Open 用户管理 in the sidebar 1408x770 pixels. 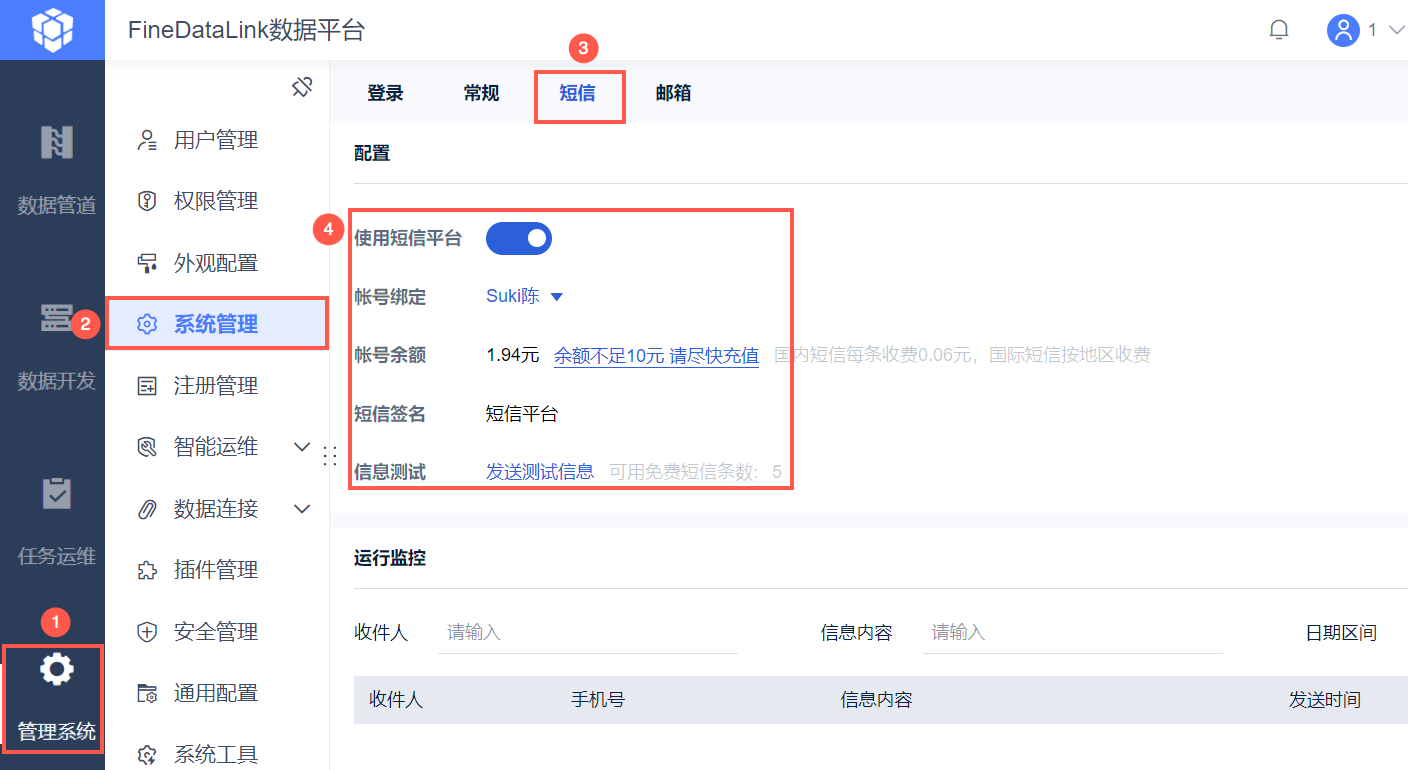click(216, 140)
